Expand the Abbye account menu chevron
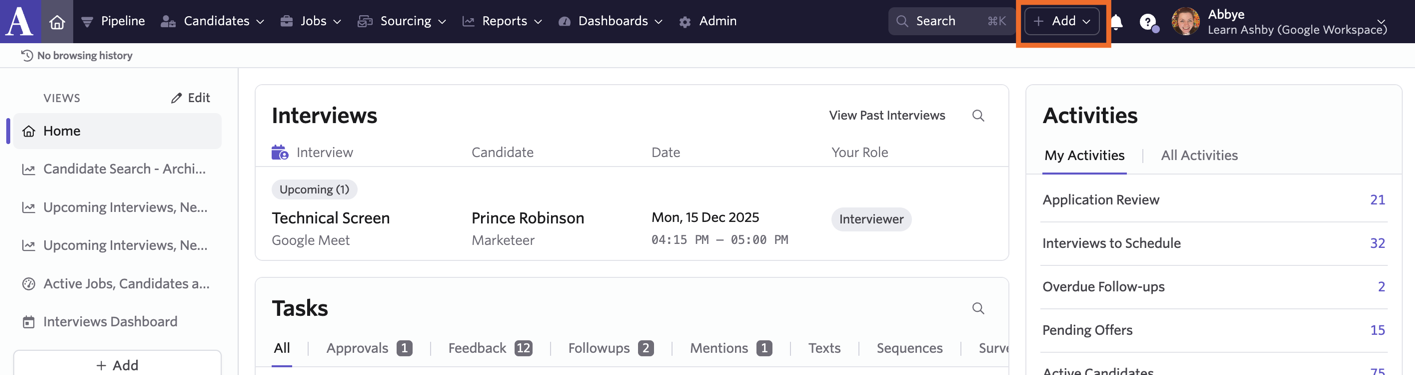The width and height of the screenshot is (1415, 375). (1382, 21)
